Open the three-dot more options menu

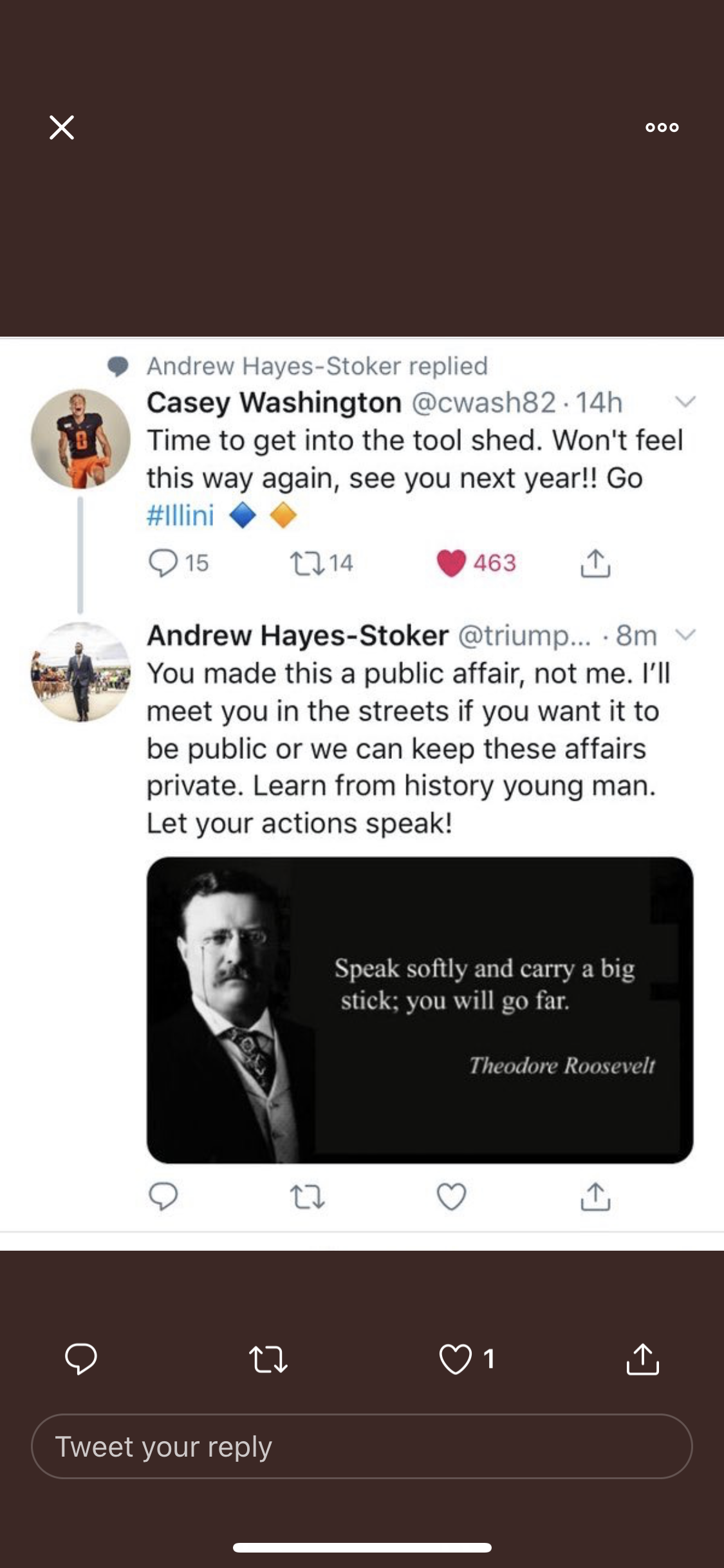point(662,127)
